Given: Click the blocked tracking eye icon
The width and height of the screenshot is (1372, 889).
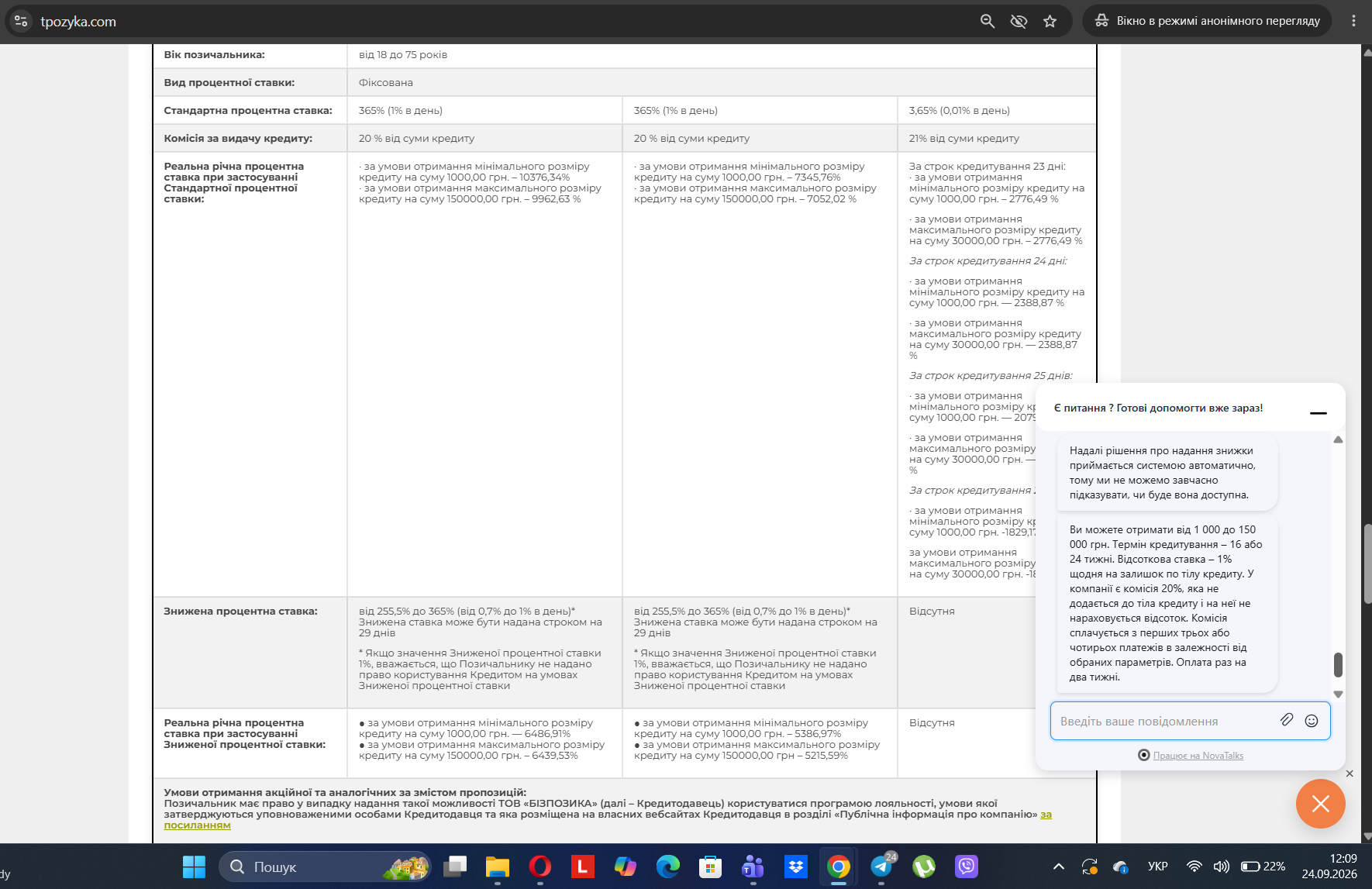Looking at the screenshot, I should coord(1019,21).
